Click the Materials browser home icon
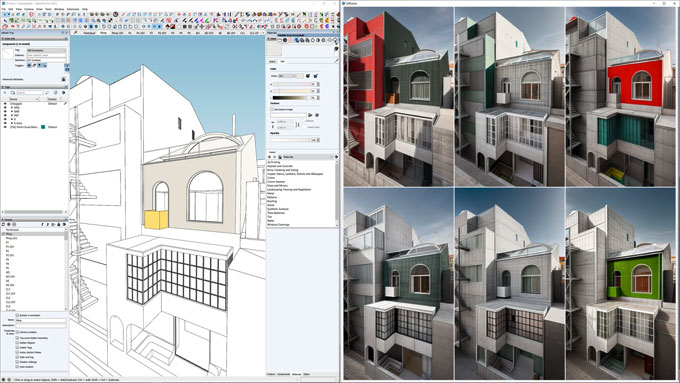The width and height of the screenshot is (680, 383). pyautogui.click(x=280, y=157)
